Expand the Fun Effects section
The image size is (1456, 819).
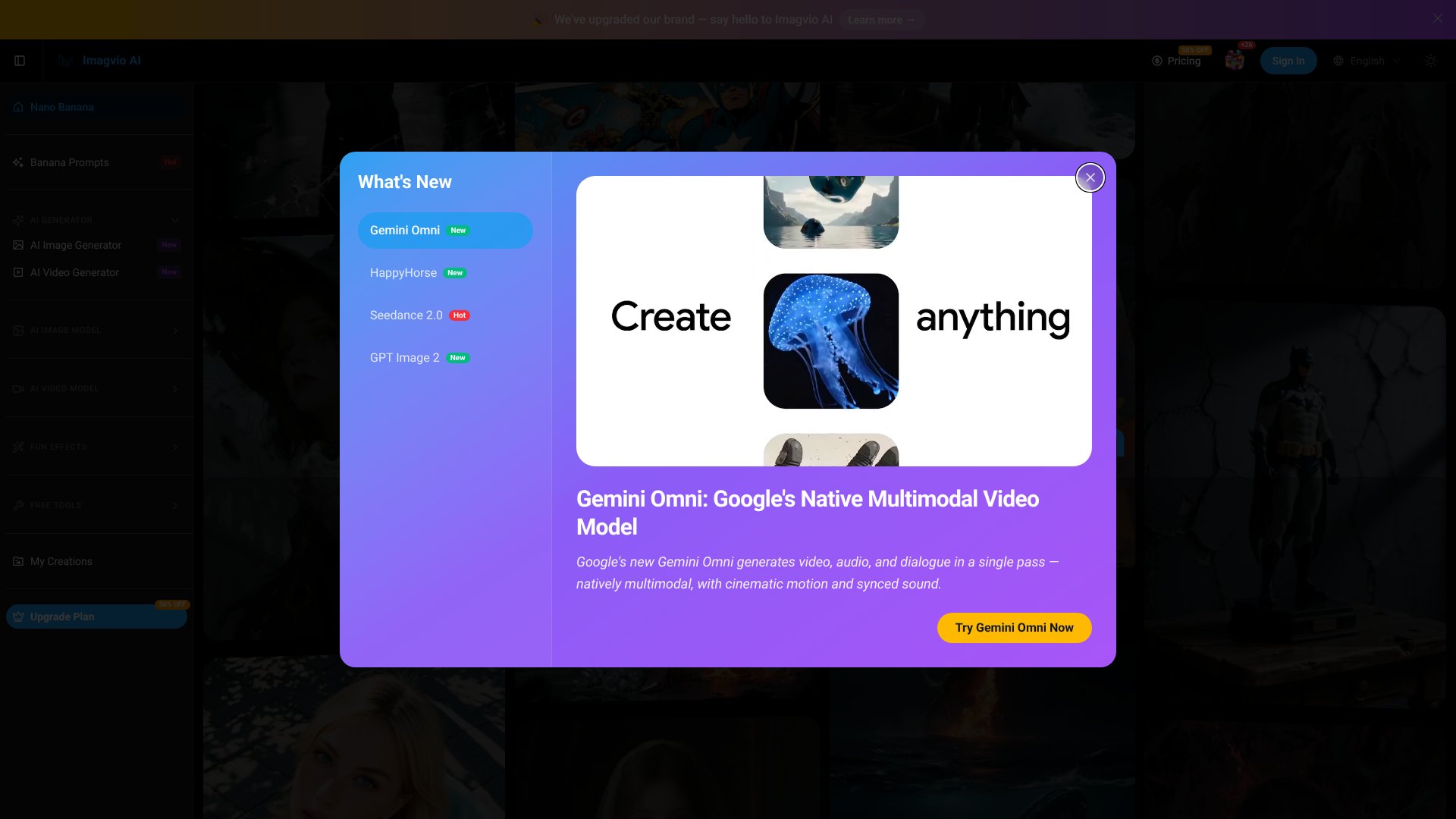click(x=97, y=447)
